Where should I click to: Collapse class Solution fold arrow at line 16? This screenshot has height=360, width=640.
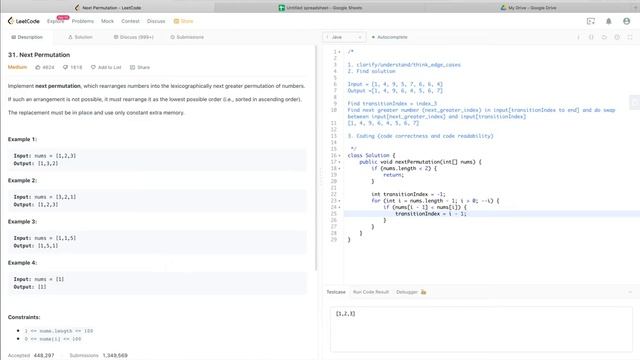[x=339, y=156]
